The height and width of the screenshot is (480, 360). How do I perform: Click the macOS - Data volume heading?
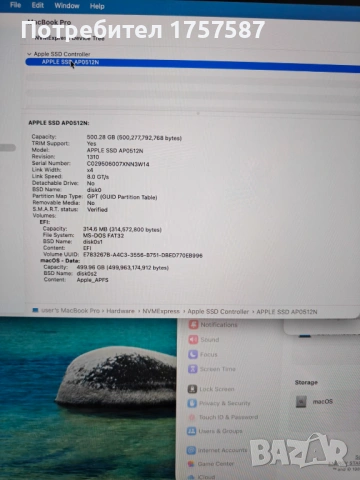[60, 261]
